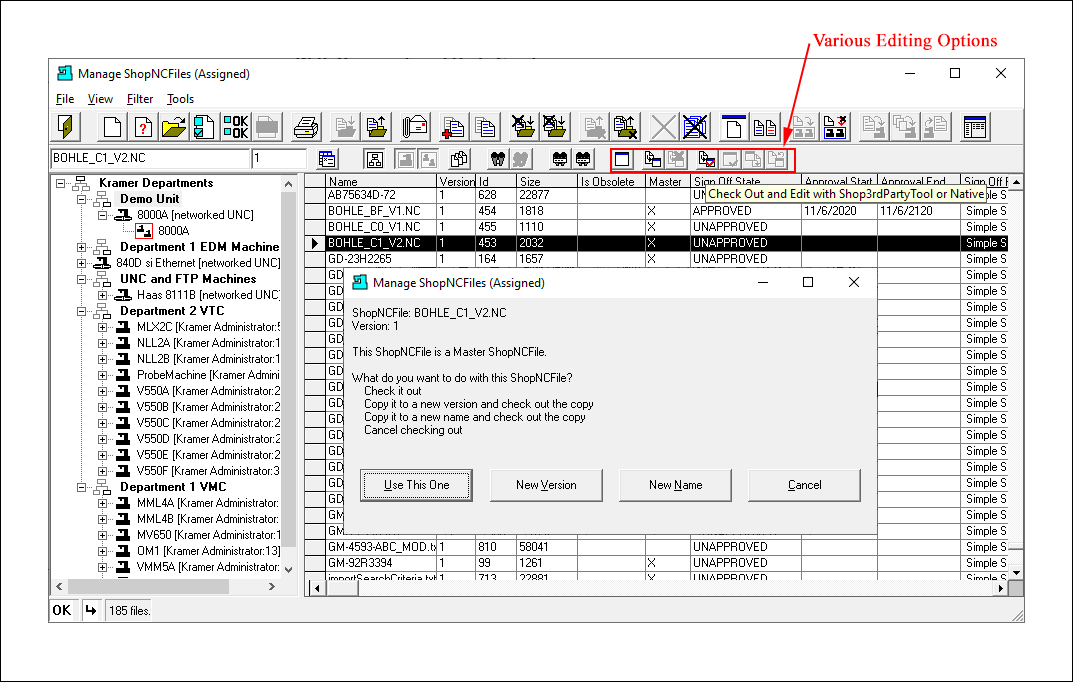Collapse the Kramer Departments tree root
Viewport: 1073px width, 682px height.
[60, 183]
